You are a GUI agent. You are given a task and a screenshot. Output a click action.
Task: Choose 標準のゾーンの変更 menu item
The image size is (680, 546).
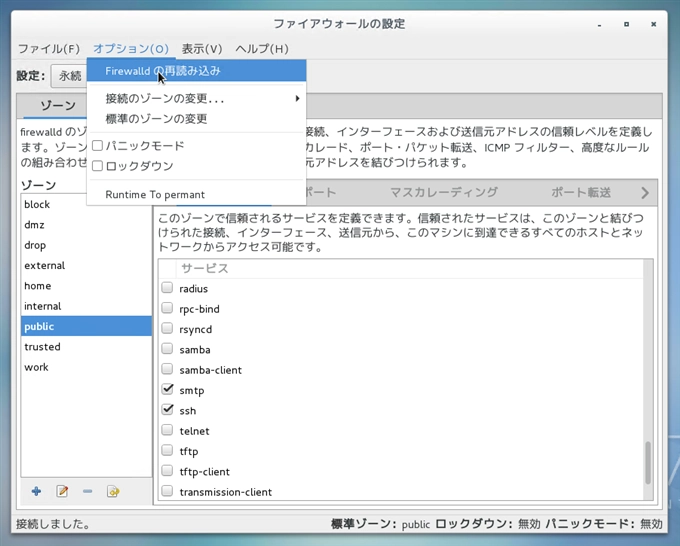point(196,118)
